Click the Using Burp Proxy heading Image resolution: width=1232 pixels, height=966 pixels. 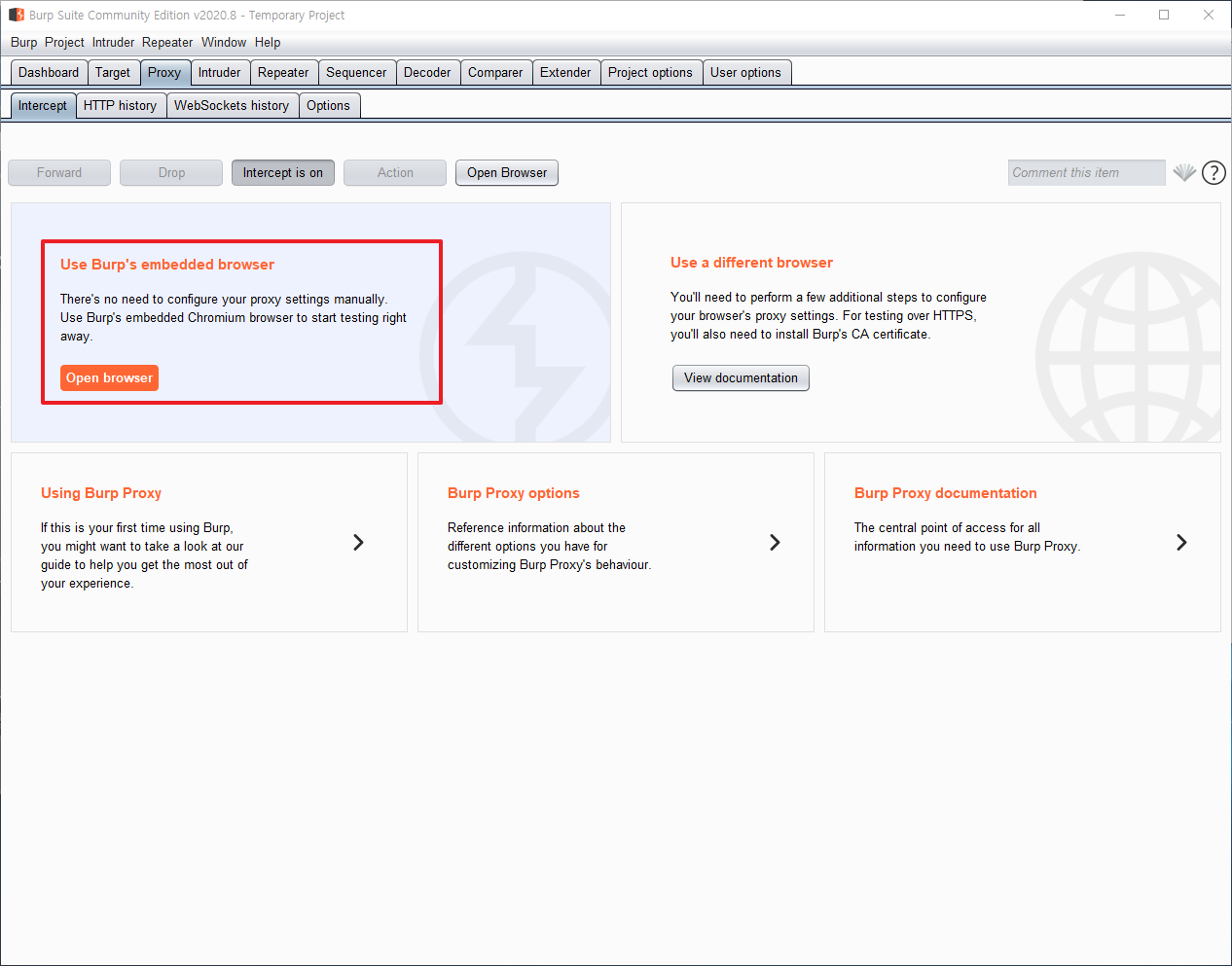101,493
